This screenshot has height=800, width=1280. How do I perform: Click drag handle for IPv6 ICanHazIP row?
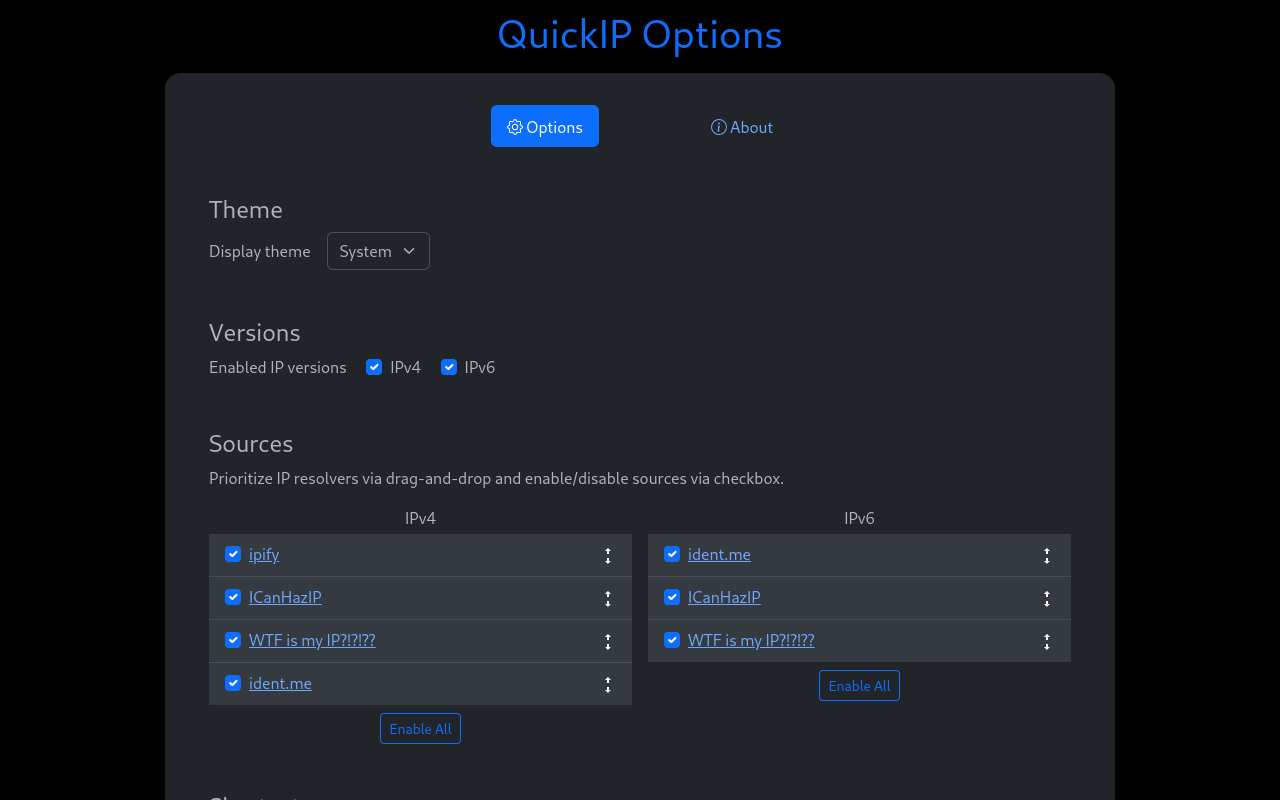coord(1046,599)
